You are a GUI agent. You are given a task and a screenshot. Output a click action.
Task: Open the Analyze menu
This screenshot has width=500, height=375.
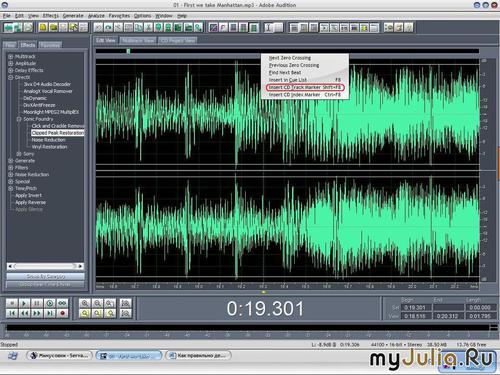(x=96, y=16)
